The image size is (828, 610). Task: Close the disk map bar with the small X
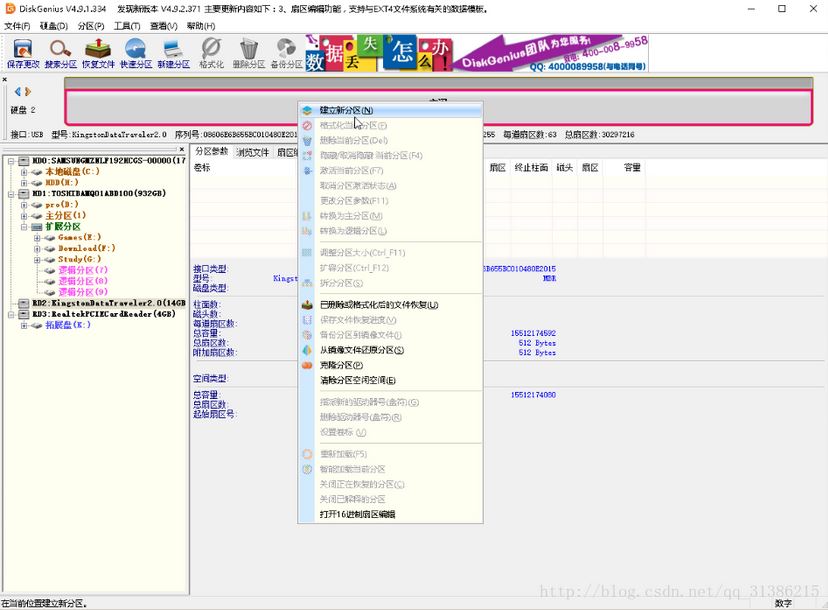point(5,80)
